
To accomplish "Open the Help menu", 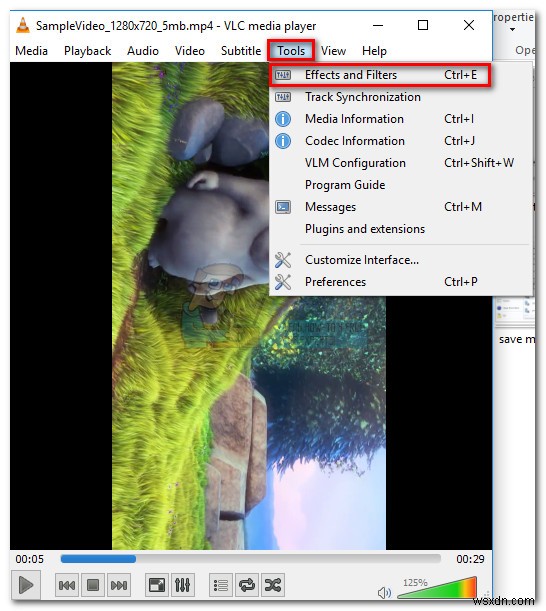I will coord(374,51).
